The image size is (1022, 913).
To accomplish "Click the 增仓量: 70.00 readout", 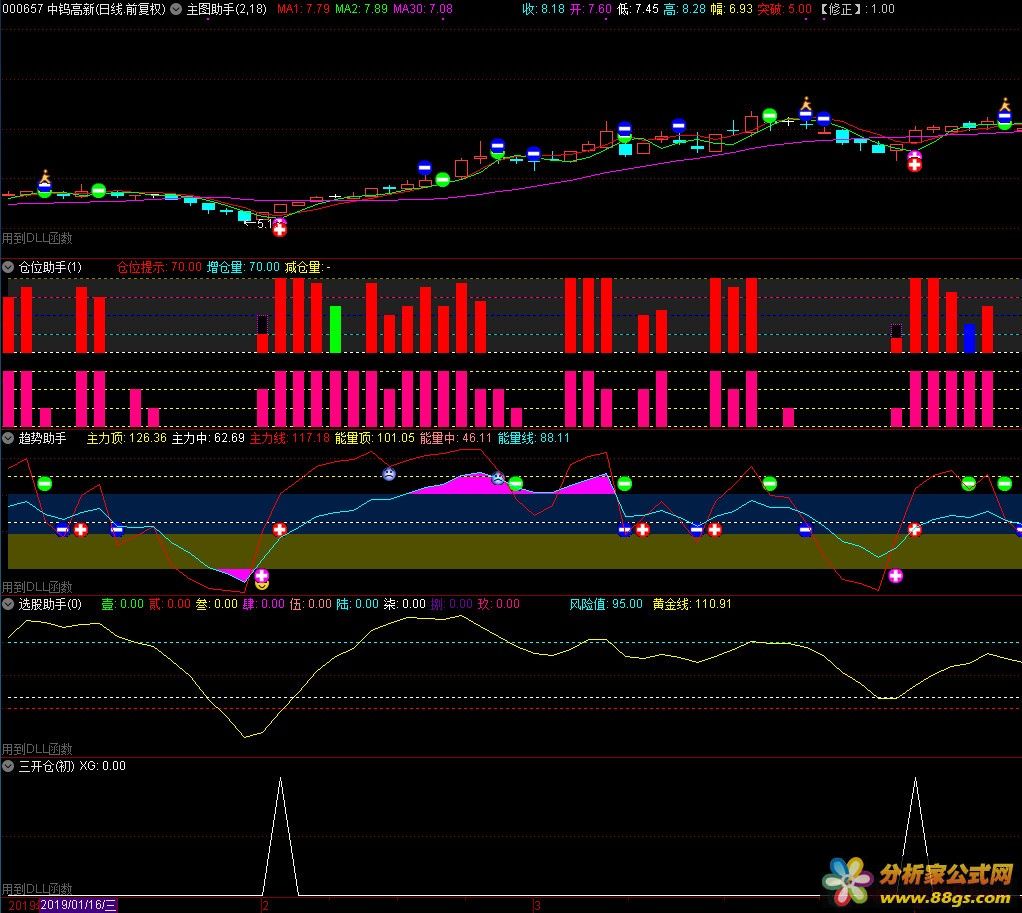I will coord(243,267).
